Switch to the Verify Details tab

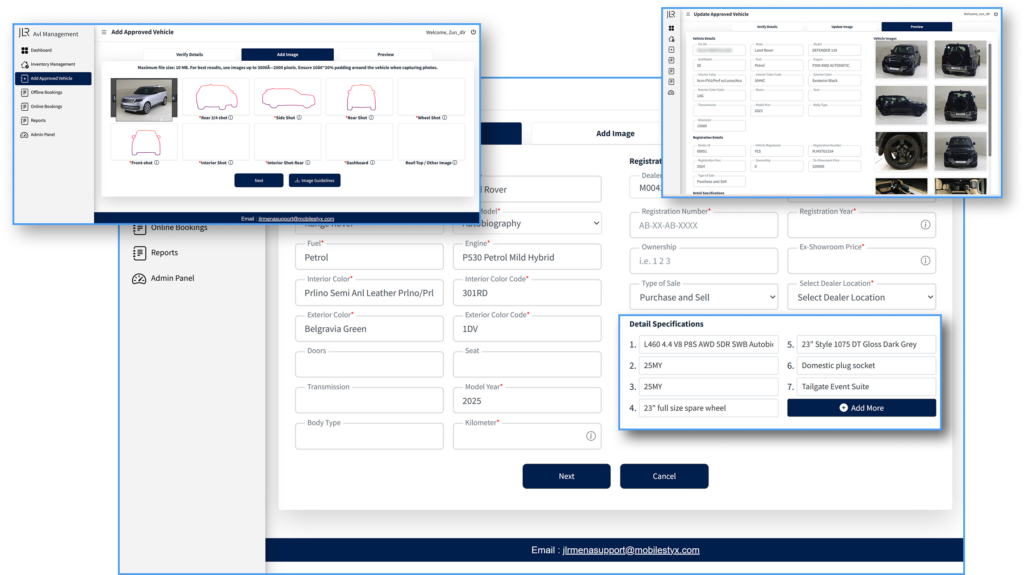189,54
